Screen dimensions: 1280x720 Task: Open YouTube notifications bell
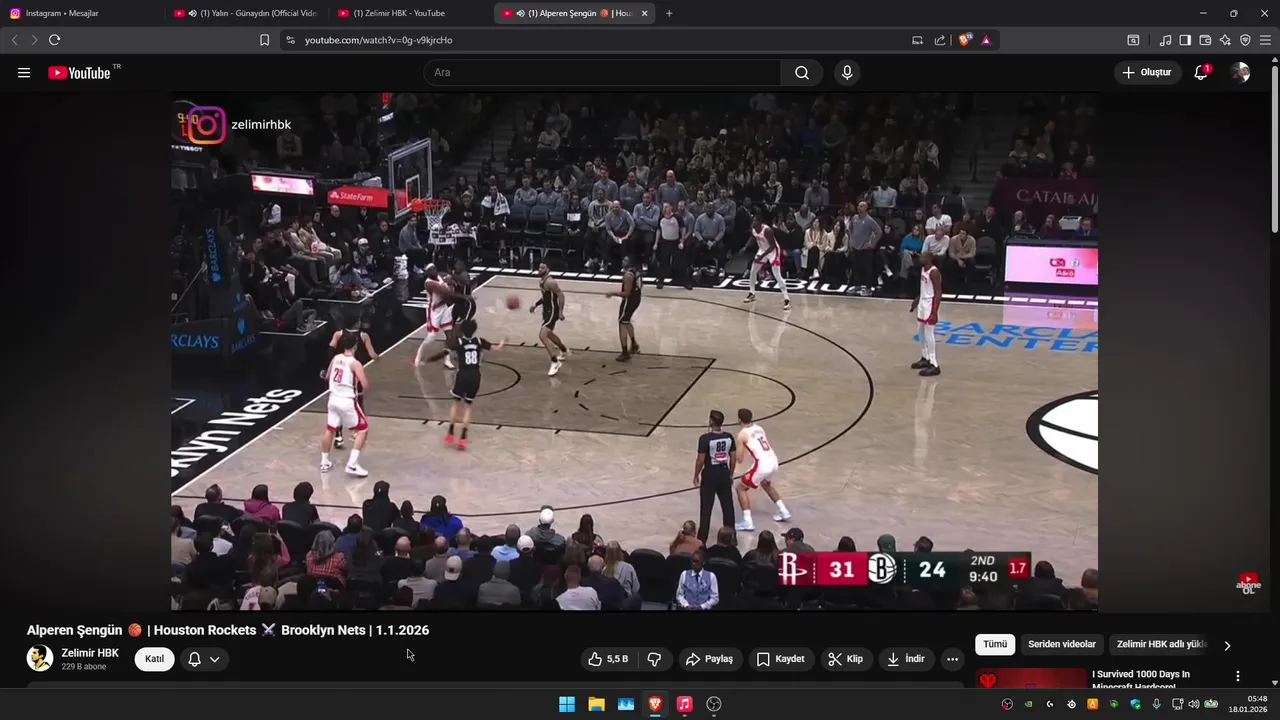(1201, 72)
